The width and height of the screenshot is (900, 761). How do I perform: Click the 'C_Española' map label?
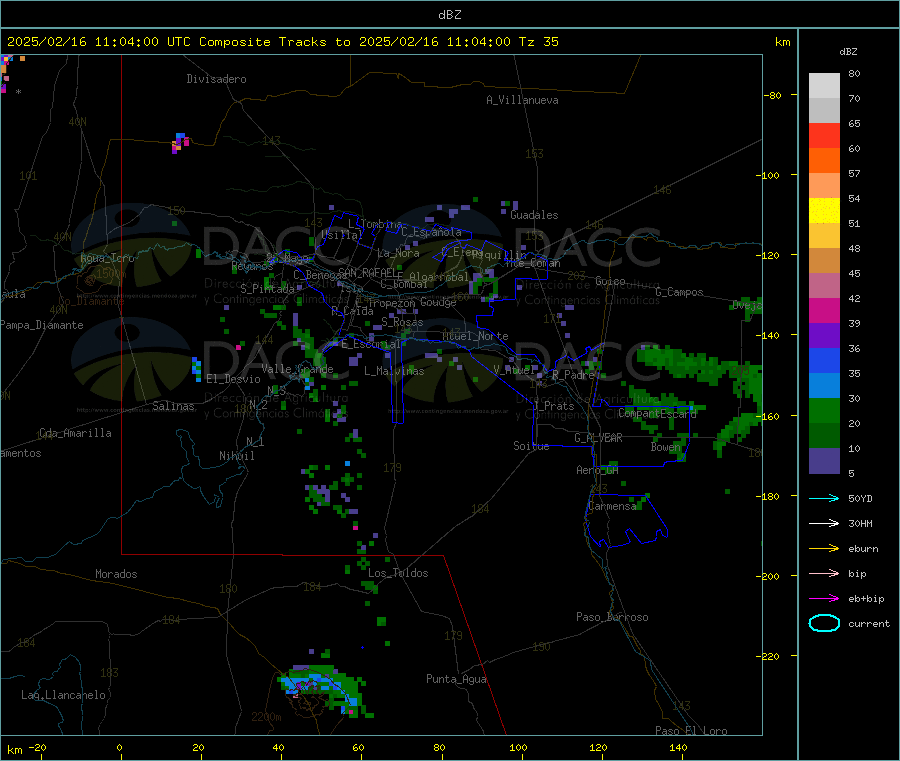tap(431, 232)
